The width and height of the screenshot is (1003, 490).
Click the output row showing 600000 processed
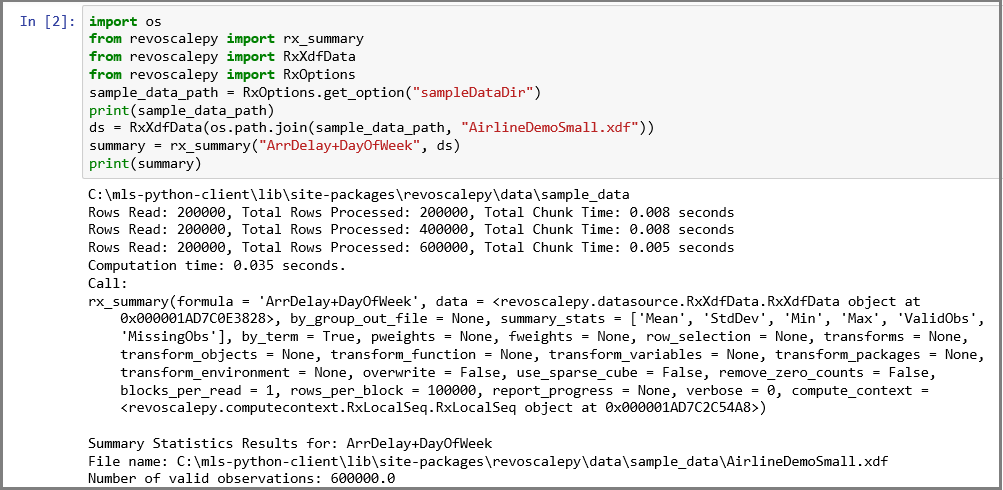click(x=410, y=248)
